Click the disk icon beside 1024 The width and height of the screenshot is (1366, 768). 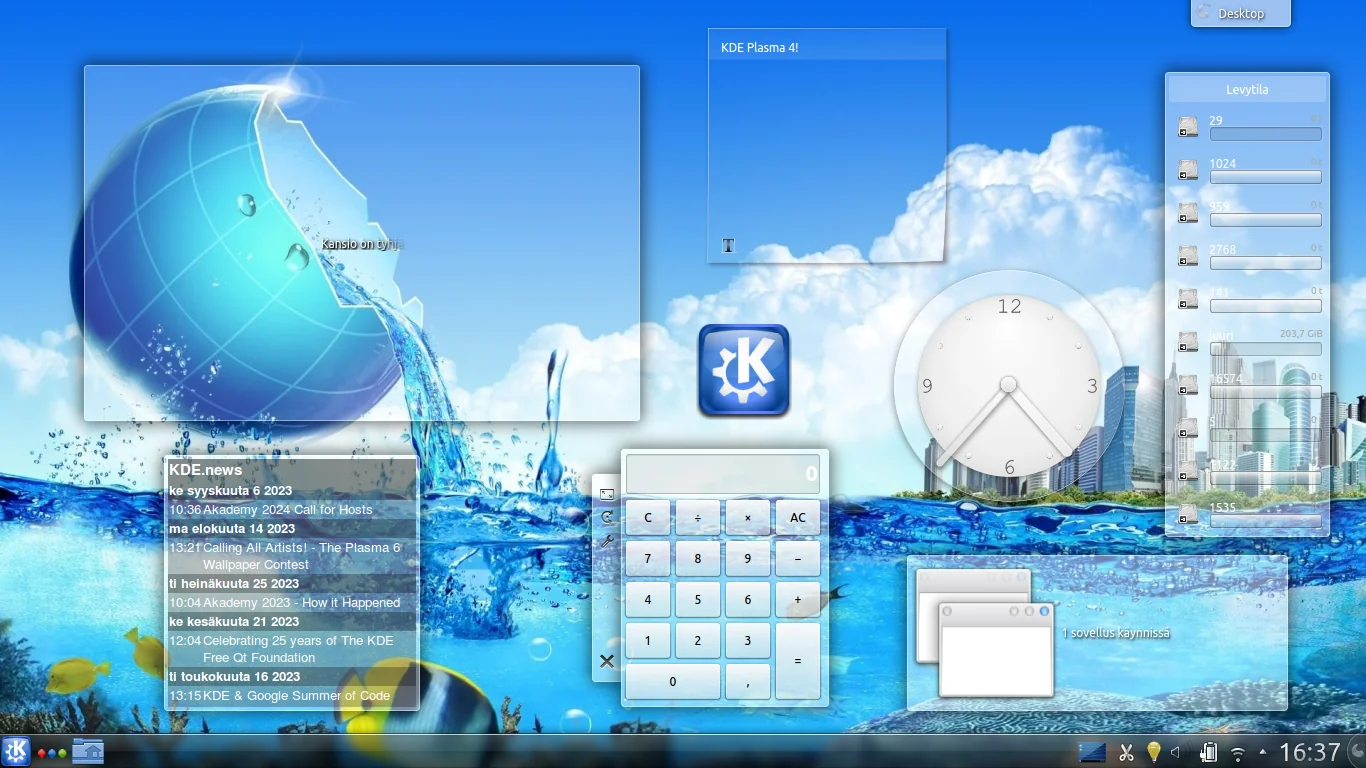[x=1188, y=170]
